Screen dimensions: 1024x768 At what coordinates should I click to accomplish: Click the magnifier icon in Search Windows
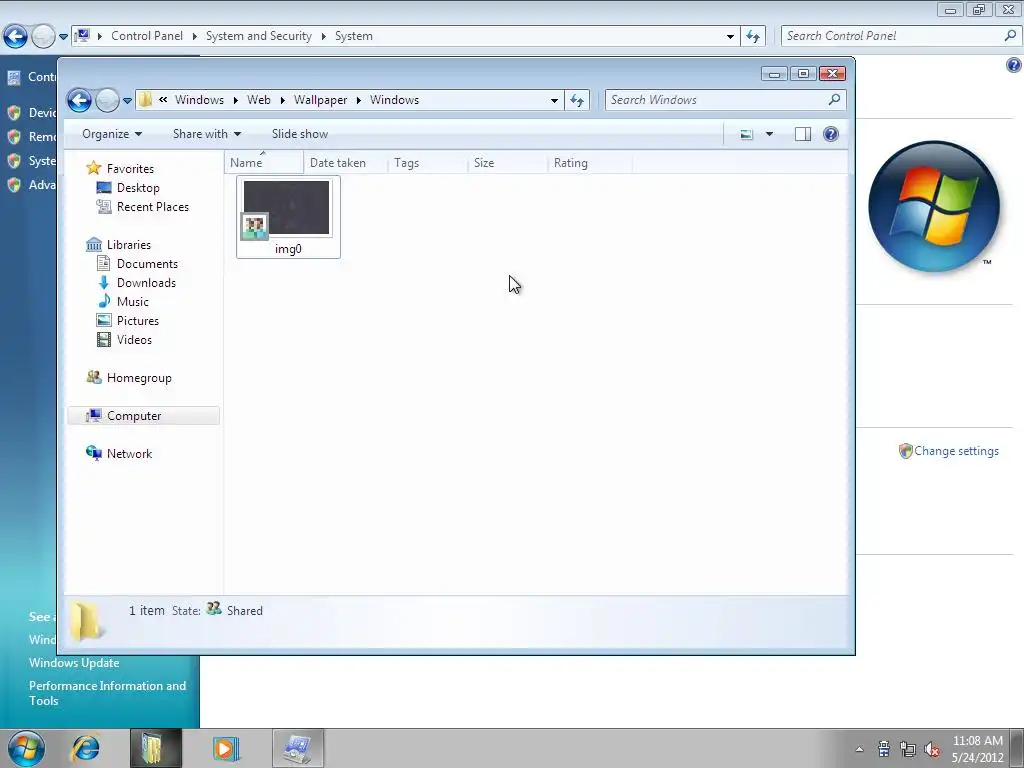[x=834, y=99]
